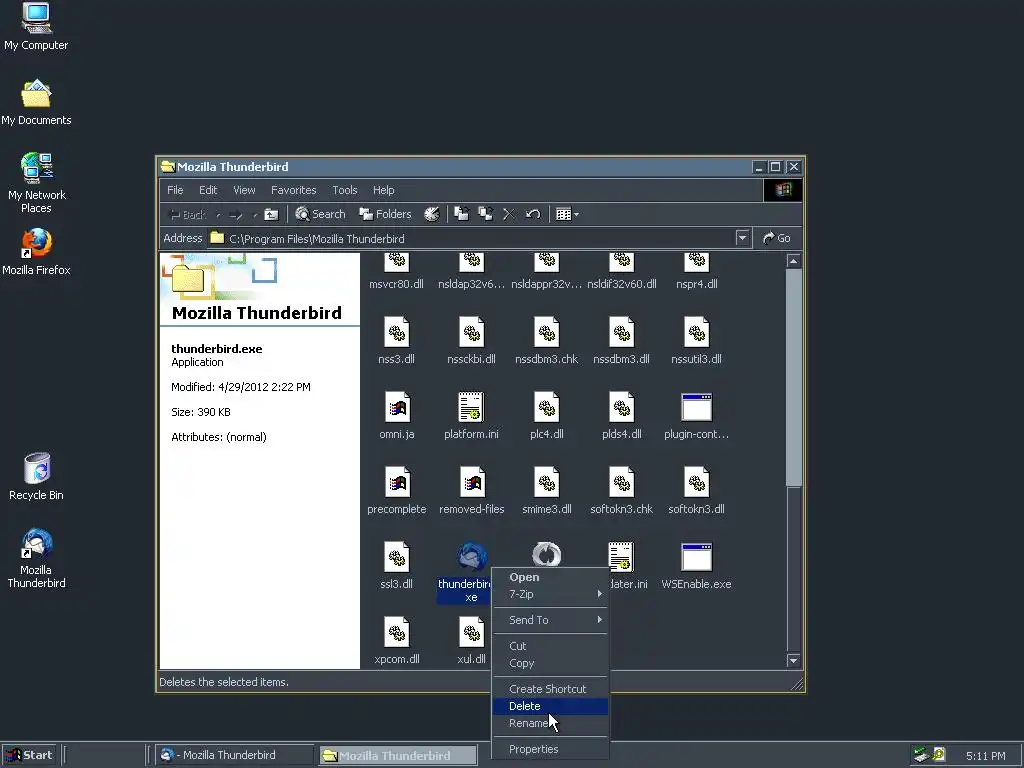The width and height of the screenshot is (1024, 768).
Task: Choose Open from the context menu
Action: pyautogui.click(x=550, y=577)
